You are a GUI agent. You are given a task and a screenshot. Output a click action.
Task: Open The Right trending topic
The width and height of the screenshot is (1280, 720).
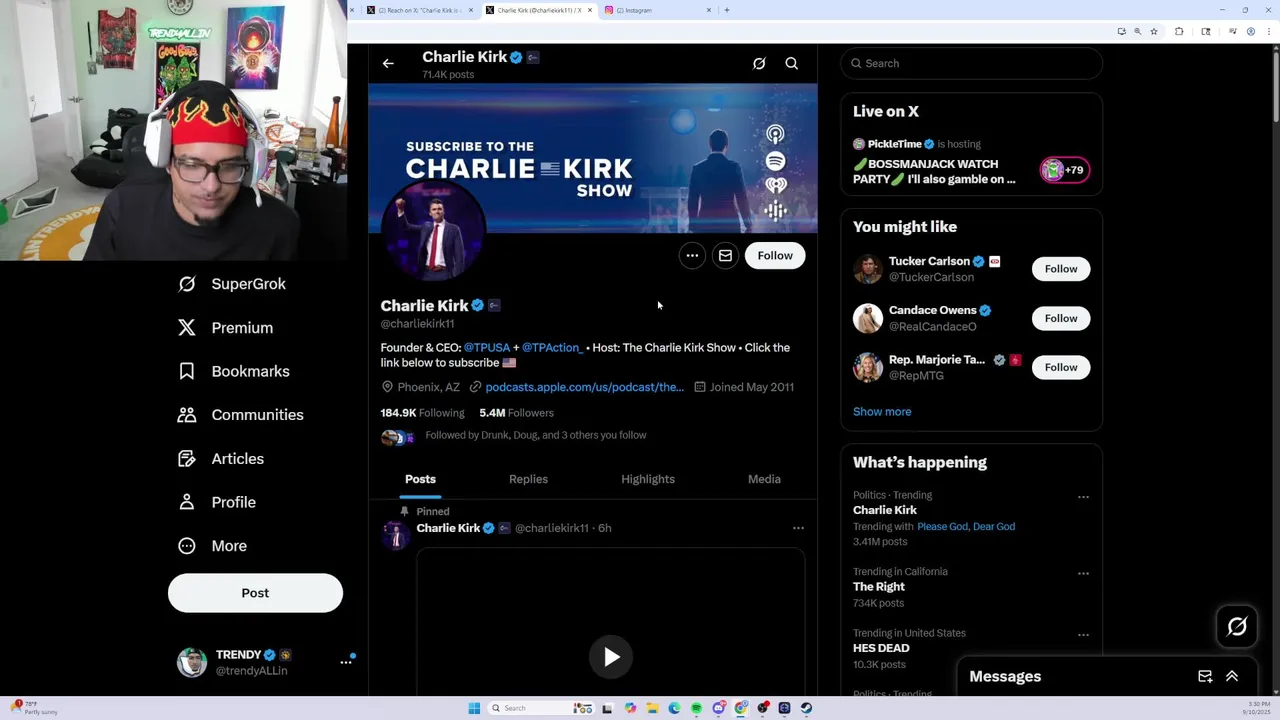[879, 587]
